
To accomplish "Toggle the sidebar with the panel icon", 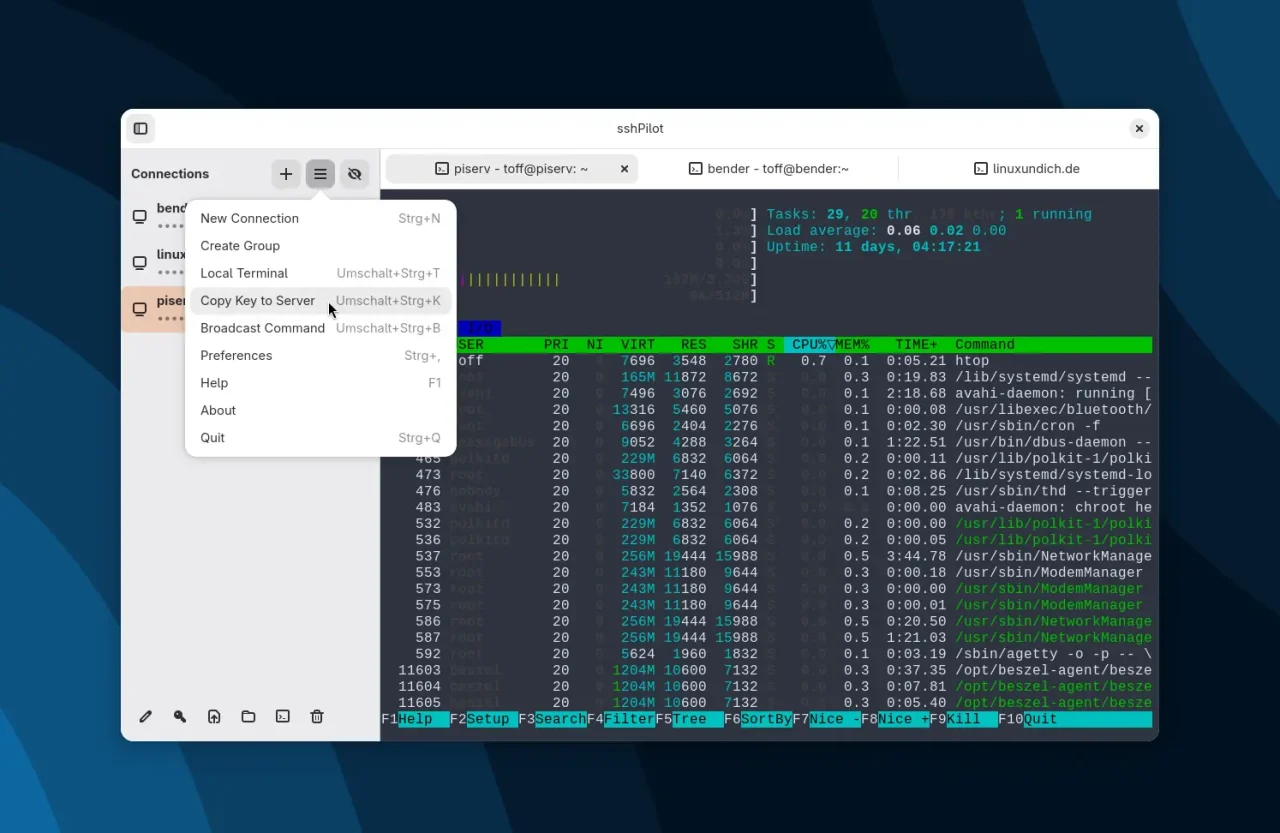I will [140, 128].
